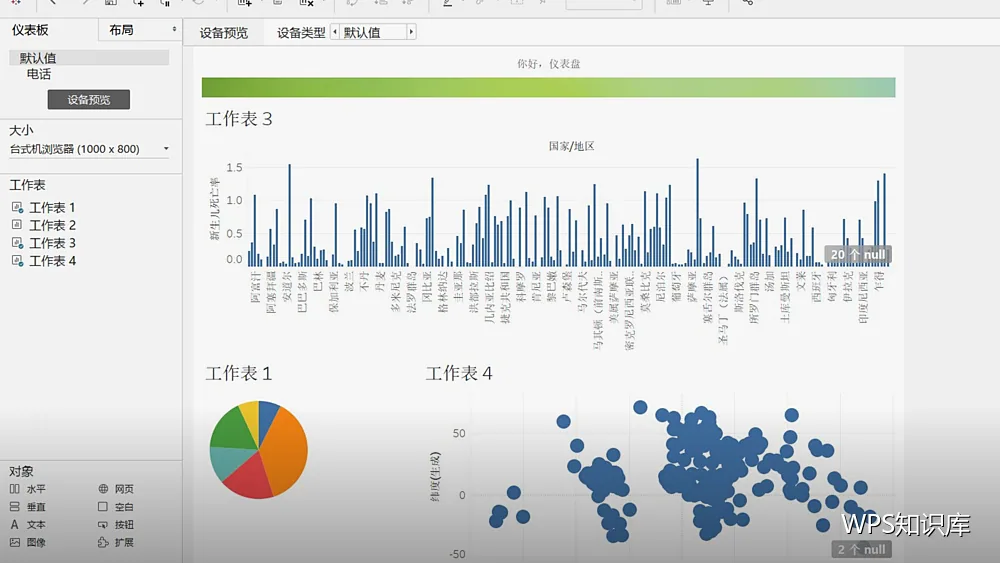Click the 工作表 1 sheet icon
Screen dimensions: 1000x563
[x=17, y=207]
